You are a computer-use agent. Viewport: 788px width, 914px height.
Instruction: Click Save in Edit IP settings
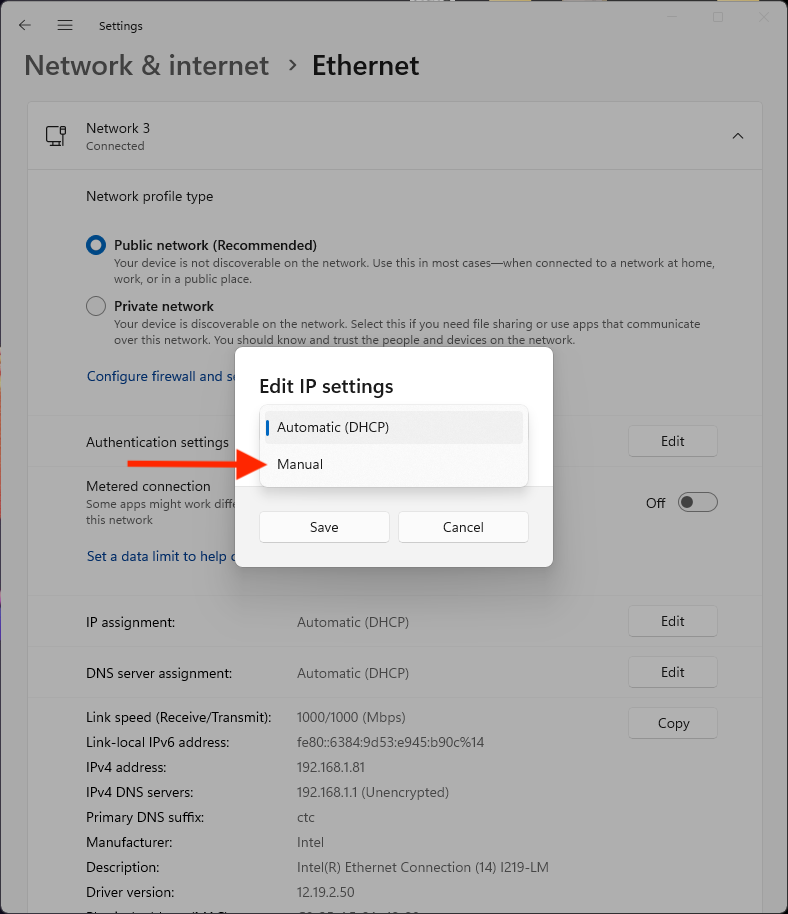[x=324, y=527]
